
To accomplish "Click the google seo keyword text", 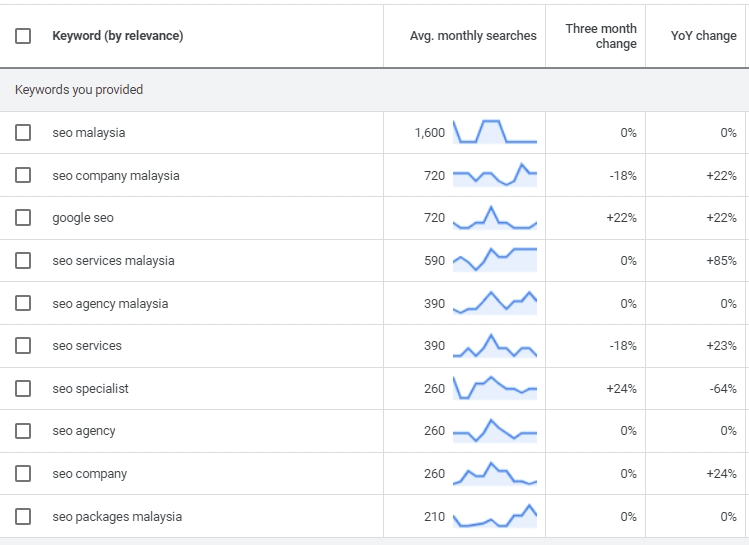I will pos(83,218).
